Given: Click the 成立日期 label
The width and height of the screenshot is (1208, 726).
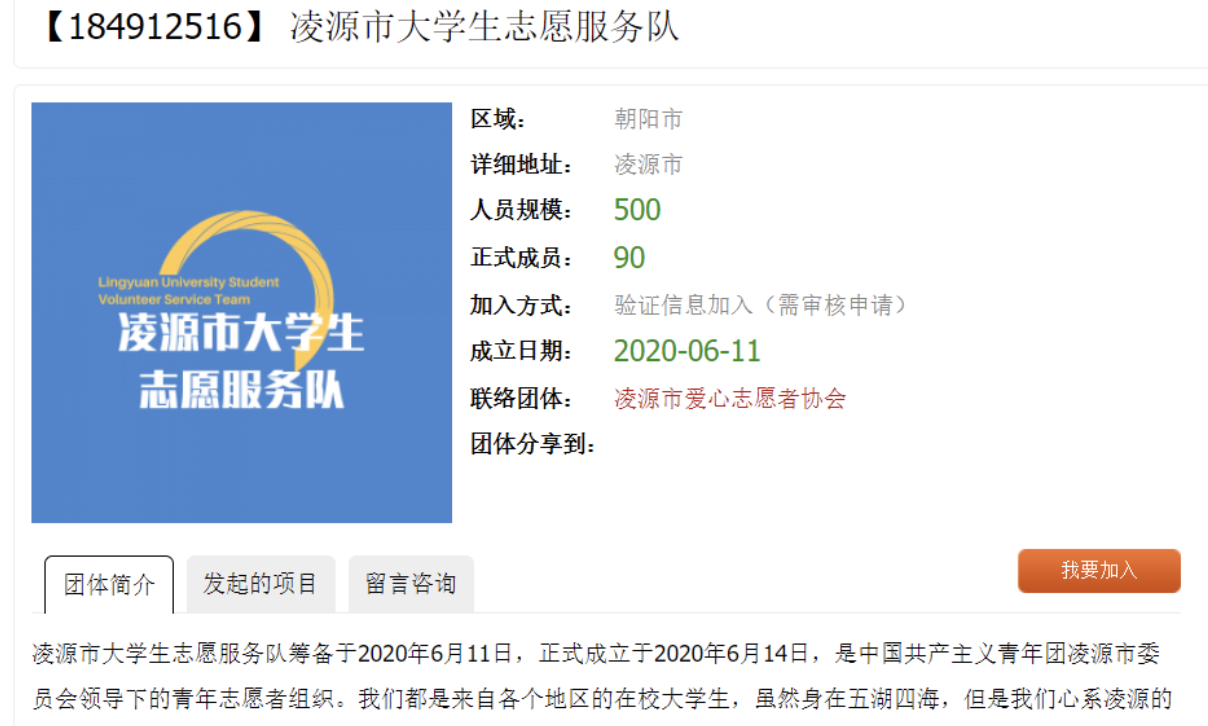Looking at the screenshot, I should click(x=523, y=351).
